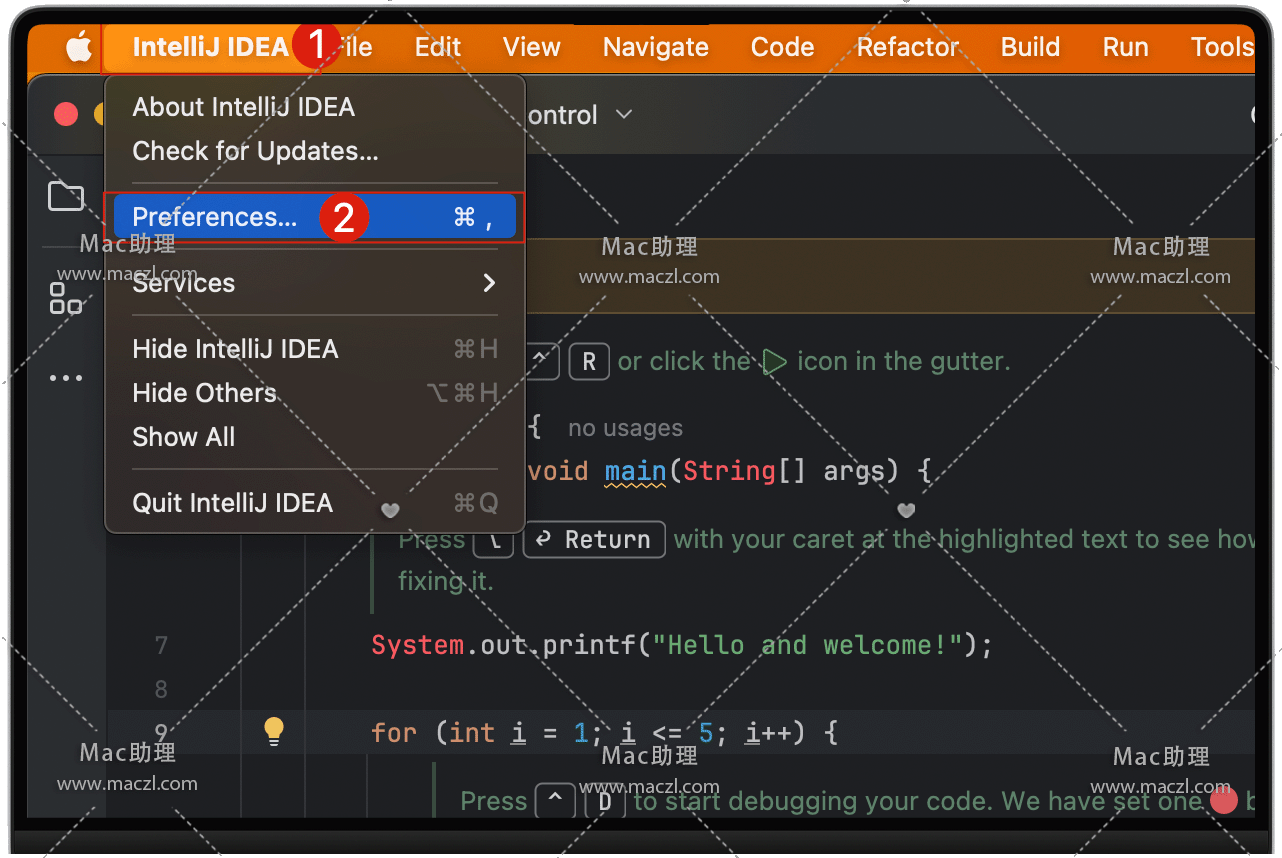This screenshot has height=858, width=1282.
Task: Click Check for Updates...
Action: (x=255, y=151)
